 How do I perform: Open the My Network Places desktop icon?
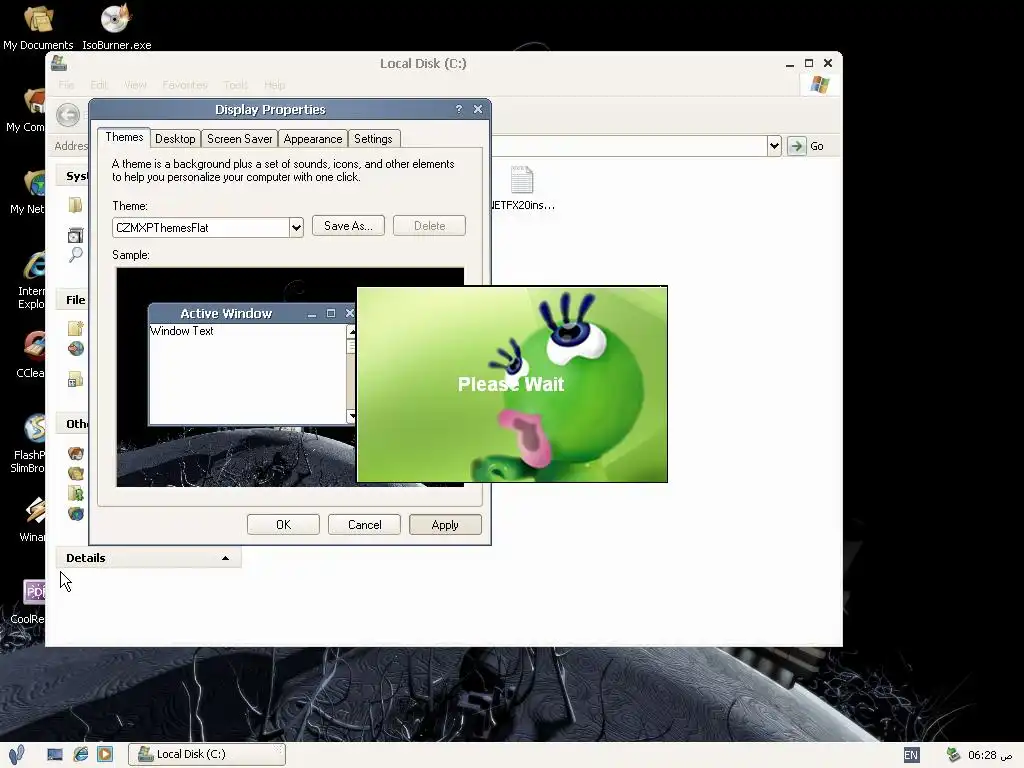point(26,191)
